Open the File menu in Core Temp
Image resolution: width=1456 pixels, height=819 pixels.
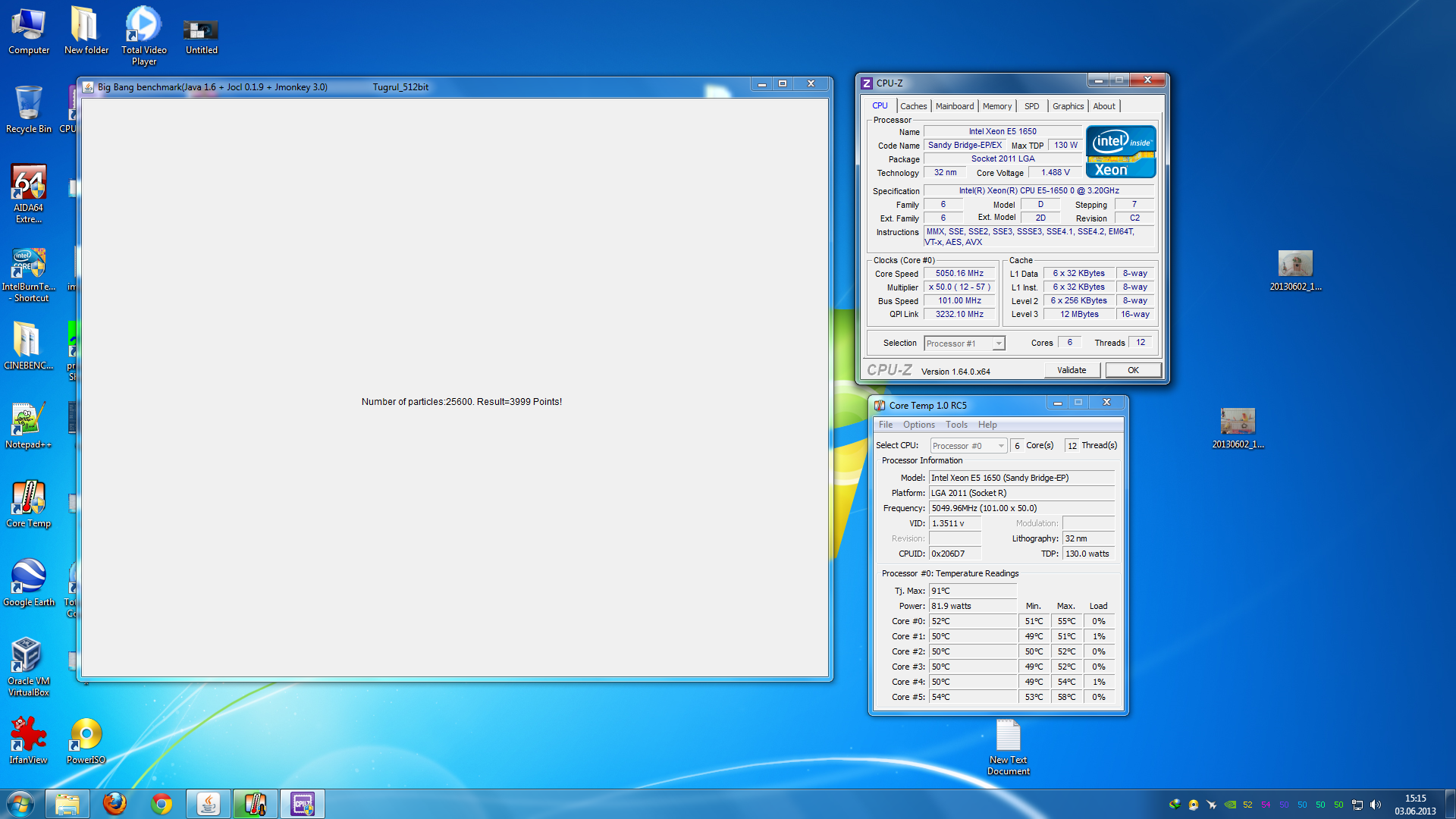(x=886, y=425)
